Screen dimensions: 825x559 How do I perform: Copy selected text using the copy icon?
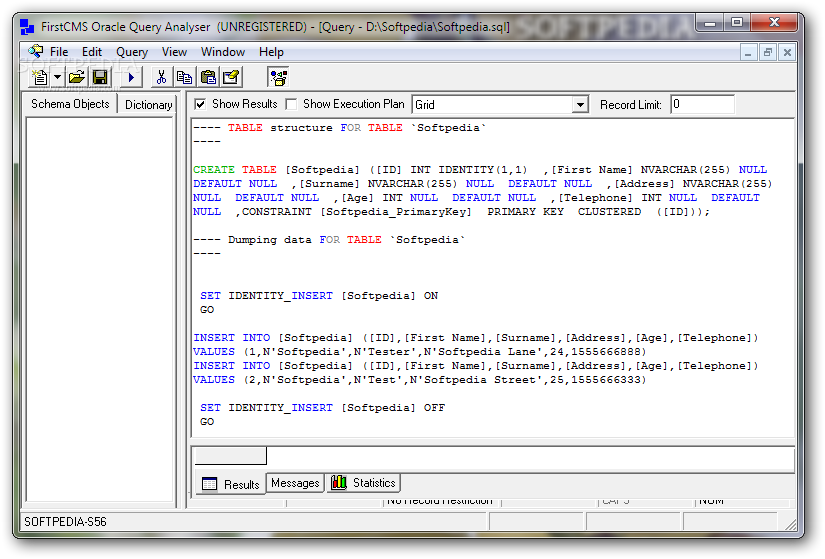click(x=184, y=78)
